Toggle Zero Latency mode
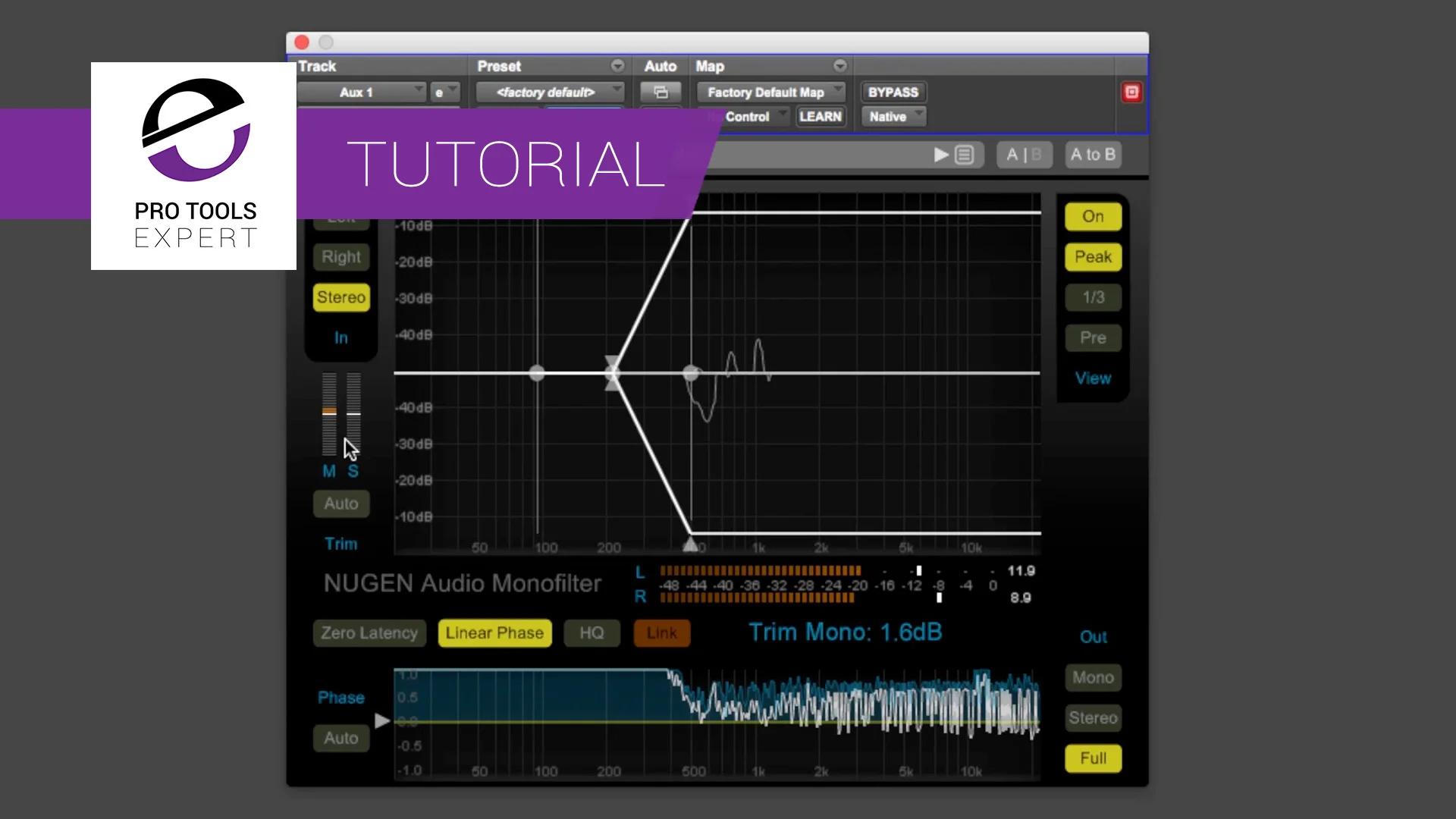This screenshot has width=1456, height=819. click(x=369, y=633)
